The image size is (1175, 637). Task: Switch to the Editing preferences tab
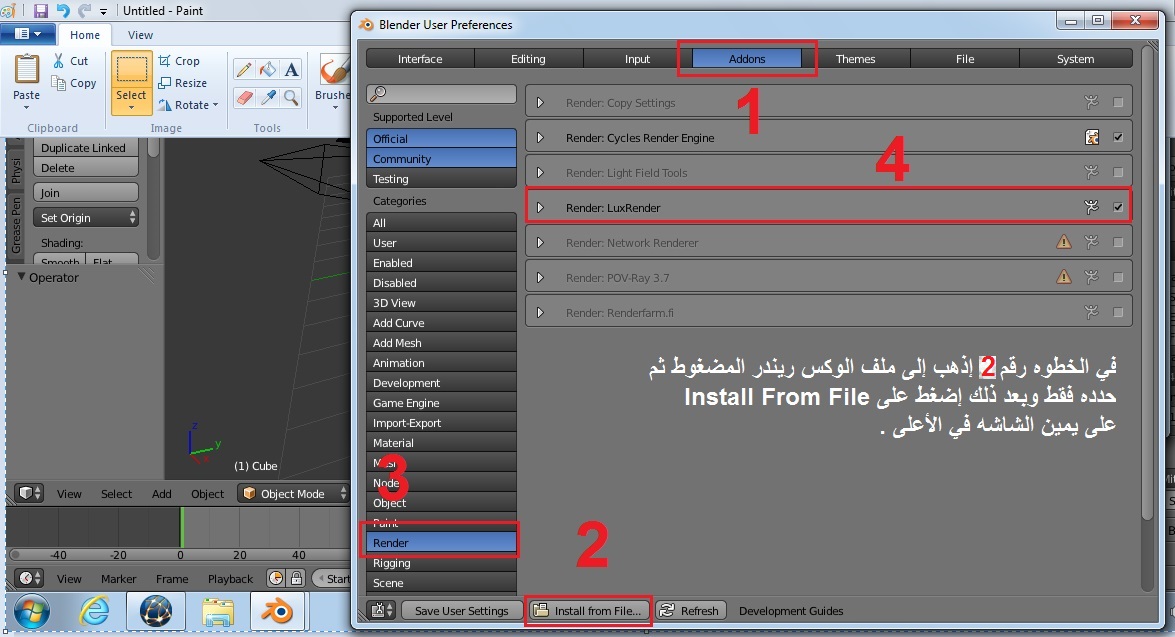click(x=528, y=58)
